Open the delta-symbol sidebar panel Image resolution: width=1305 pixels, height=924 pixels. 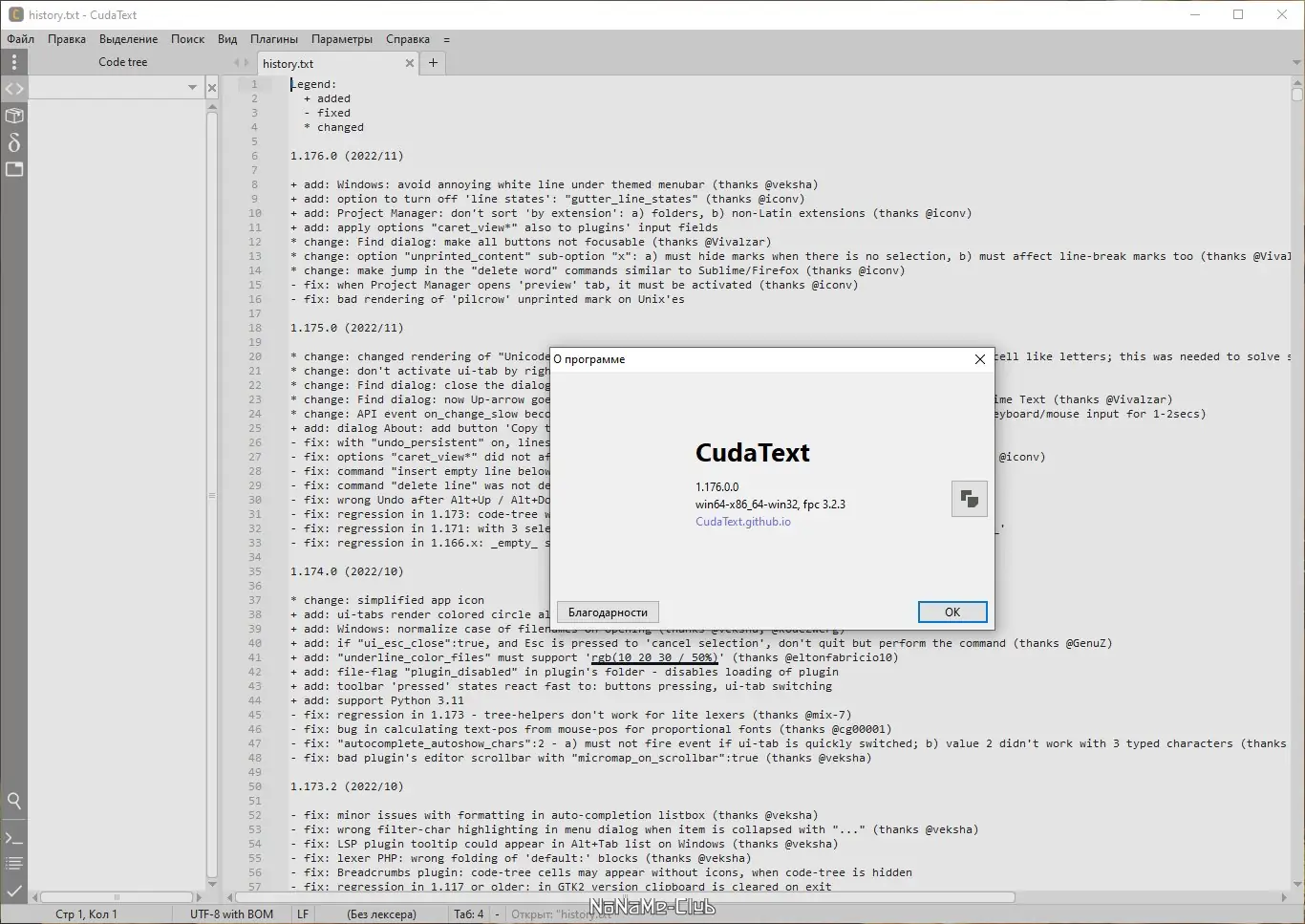click(x=13, y=142)
